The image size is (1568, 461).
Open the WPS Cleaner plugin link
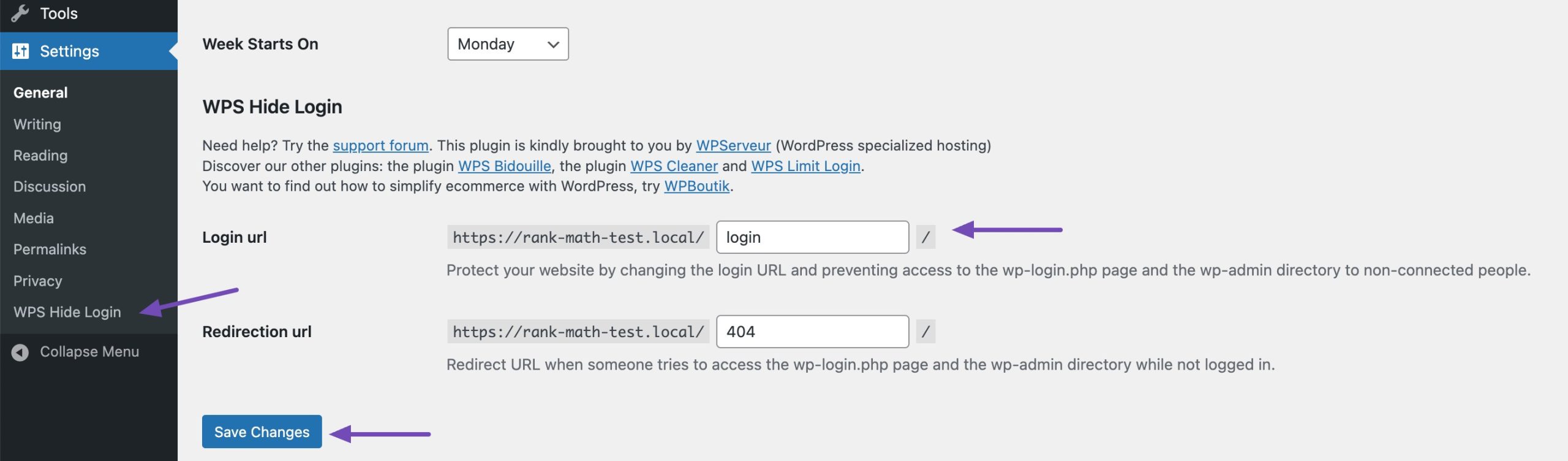(x=674, y=166)
